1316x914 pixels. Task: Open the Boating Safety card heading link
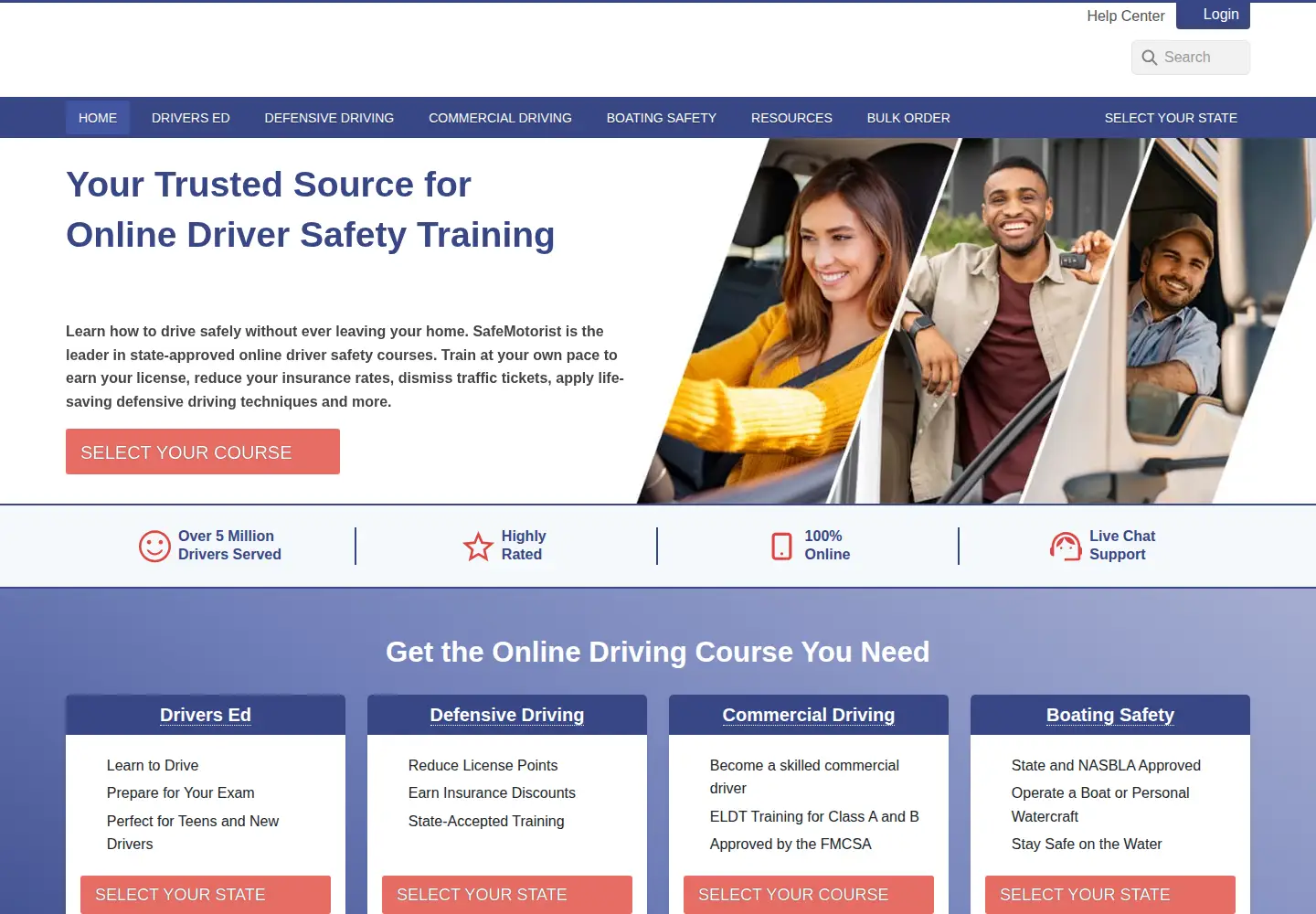click(x=1110, y=715)
